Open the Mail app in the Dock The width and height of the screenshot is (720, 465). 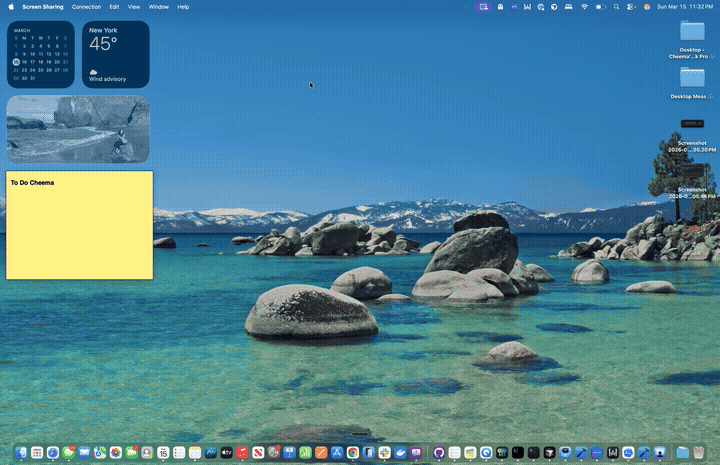coord(84,453)
